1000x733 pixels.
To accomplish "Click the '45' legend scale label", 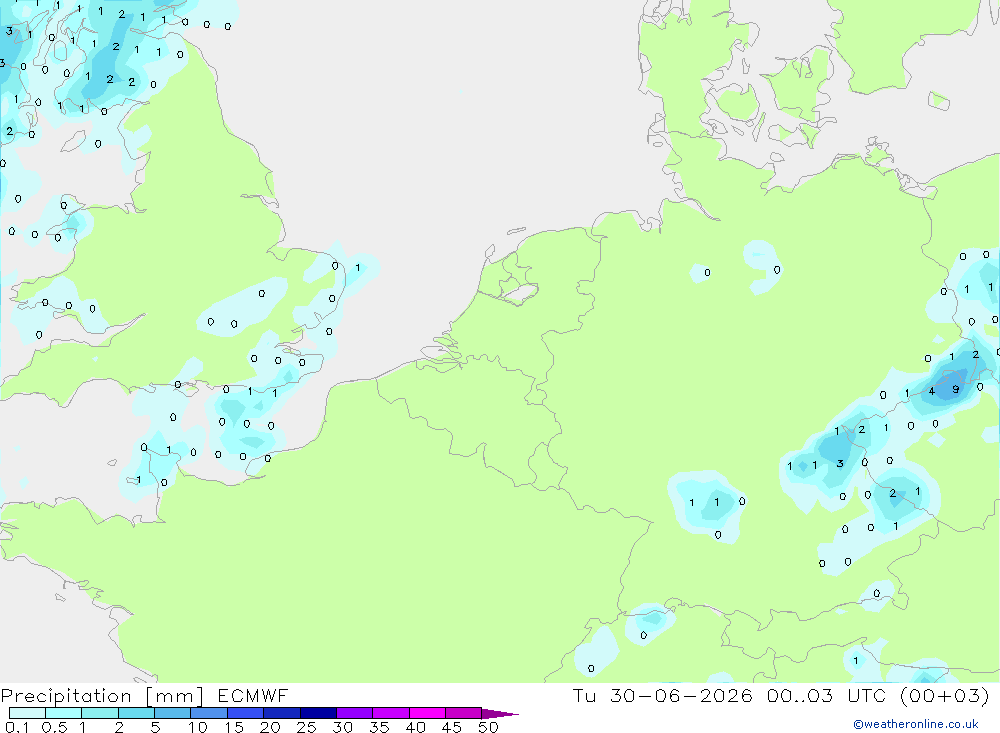I will coord(452,727).
